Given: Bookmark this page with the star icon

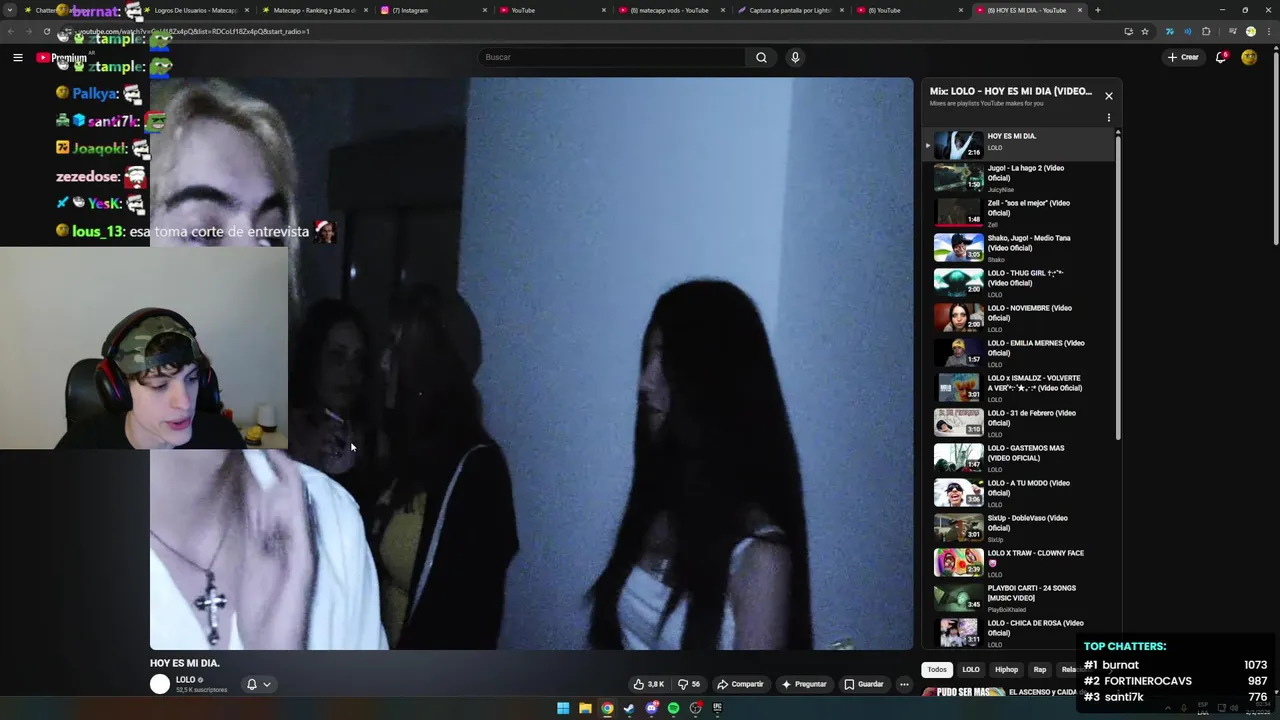Looking at the screenshot, I should point(1145,31).
